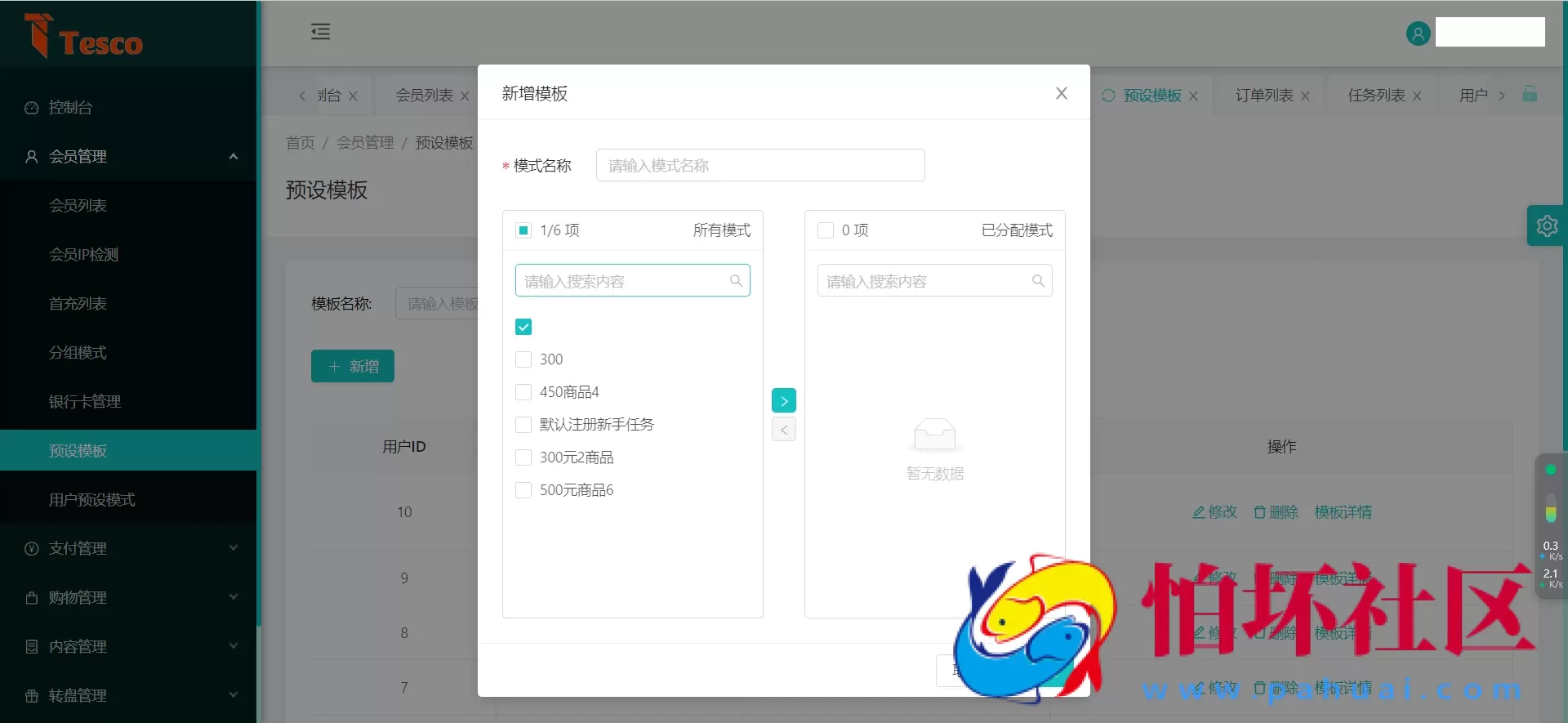Switch to 订单列表 tab

tap(1264, 96)
